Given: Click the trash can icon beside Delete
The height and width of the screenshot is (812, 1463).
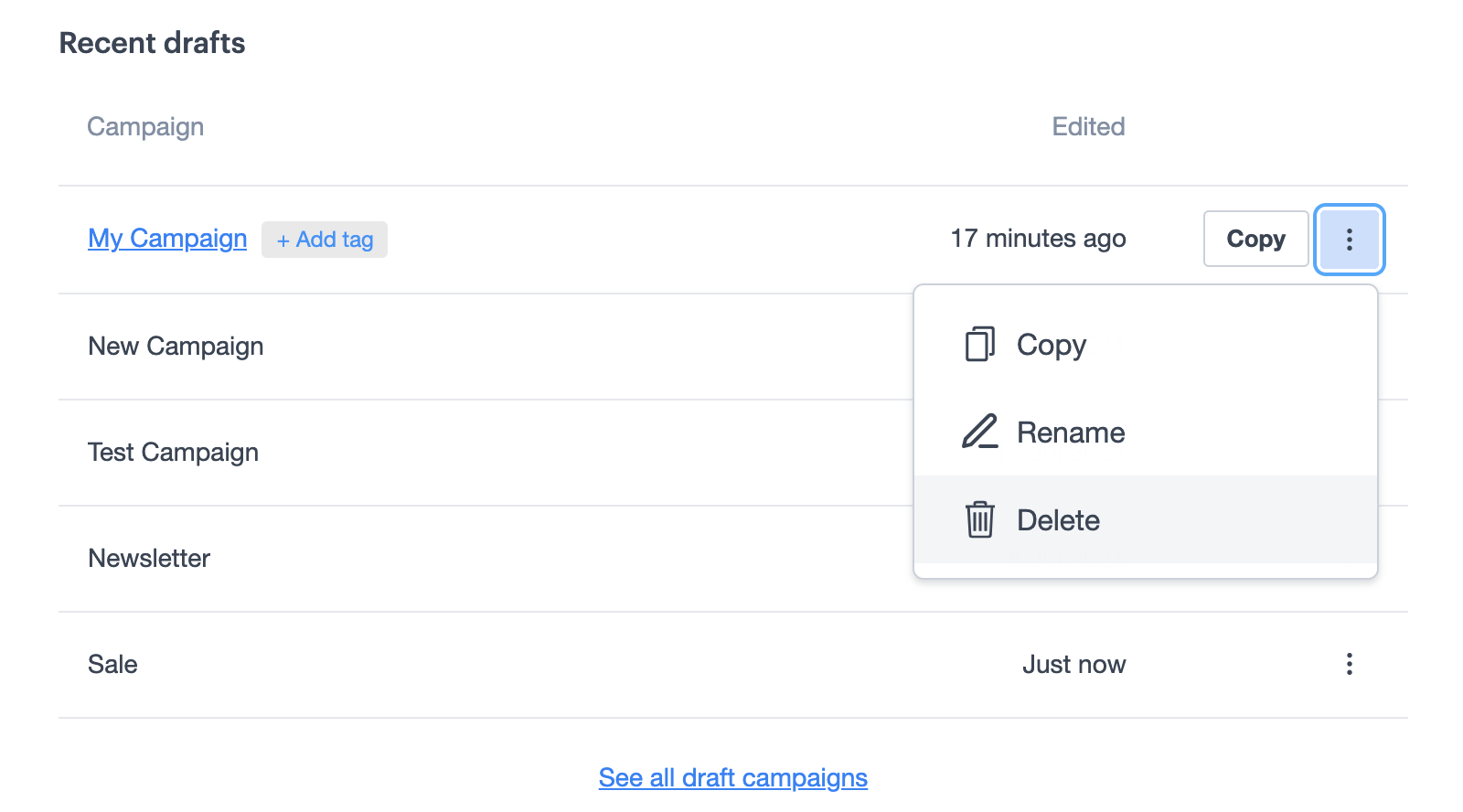Looking at the screenshot, I should [979, 519].
